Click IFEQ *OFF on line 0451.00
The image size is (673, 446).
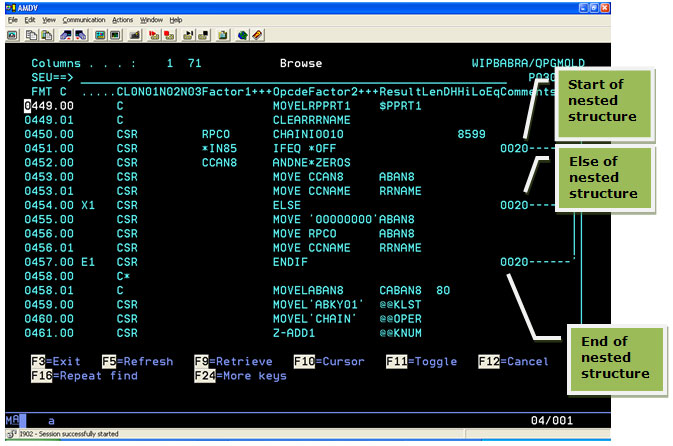[304, 148]
